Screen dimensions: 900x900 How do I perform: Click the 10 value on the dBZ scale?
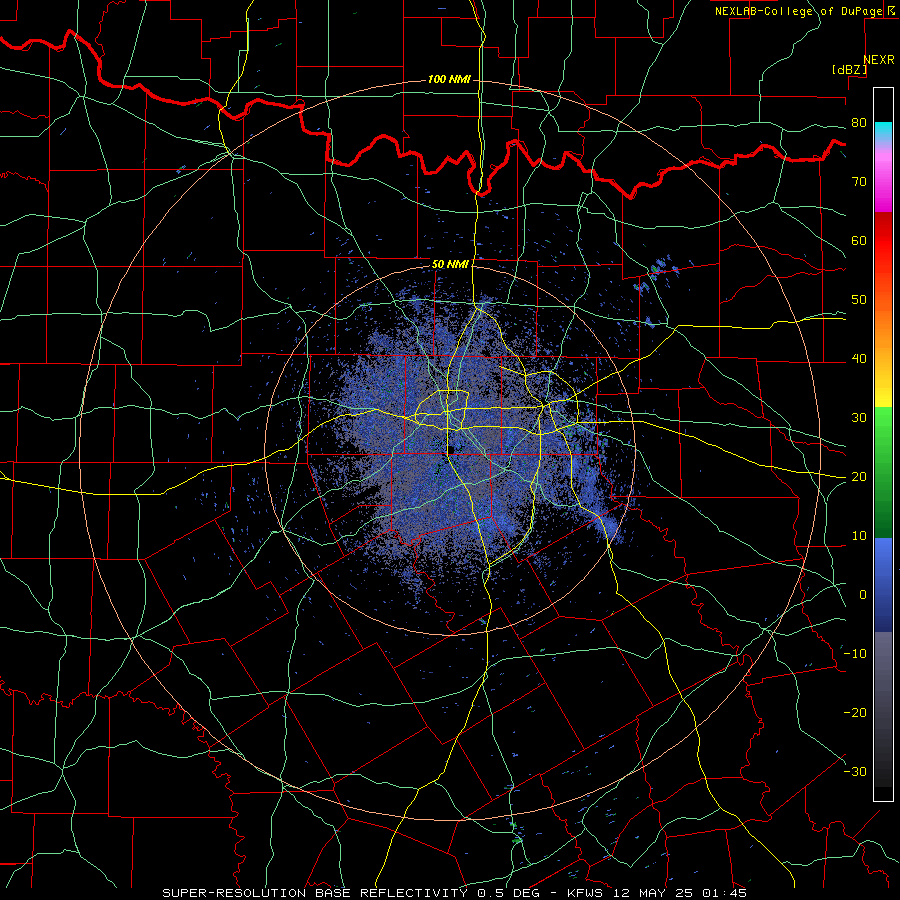click(x=859, y=536)
